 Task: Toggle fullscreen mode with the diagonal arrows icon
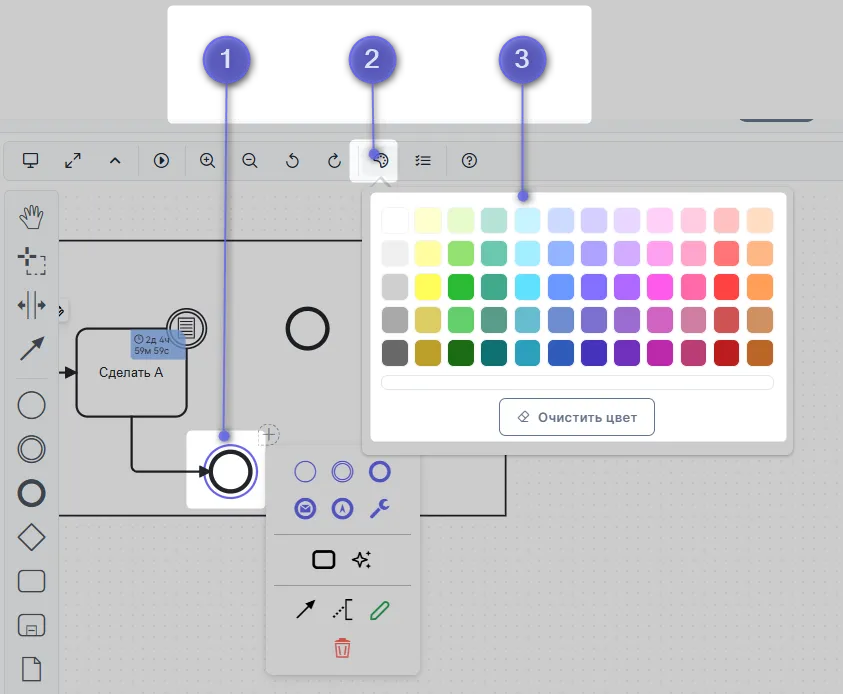(x=73, y=160)
